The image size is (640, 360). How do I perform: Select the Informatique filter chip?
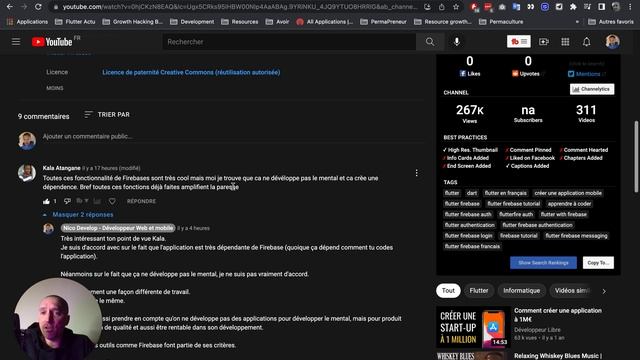(x=521, y=291)
